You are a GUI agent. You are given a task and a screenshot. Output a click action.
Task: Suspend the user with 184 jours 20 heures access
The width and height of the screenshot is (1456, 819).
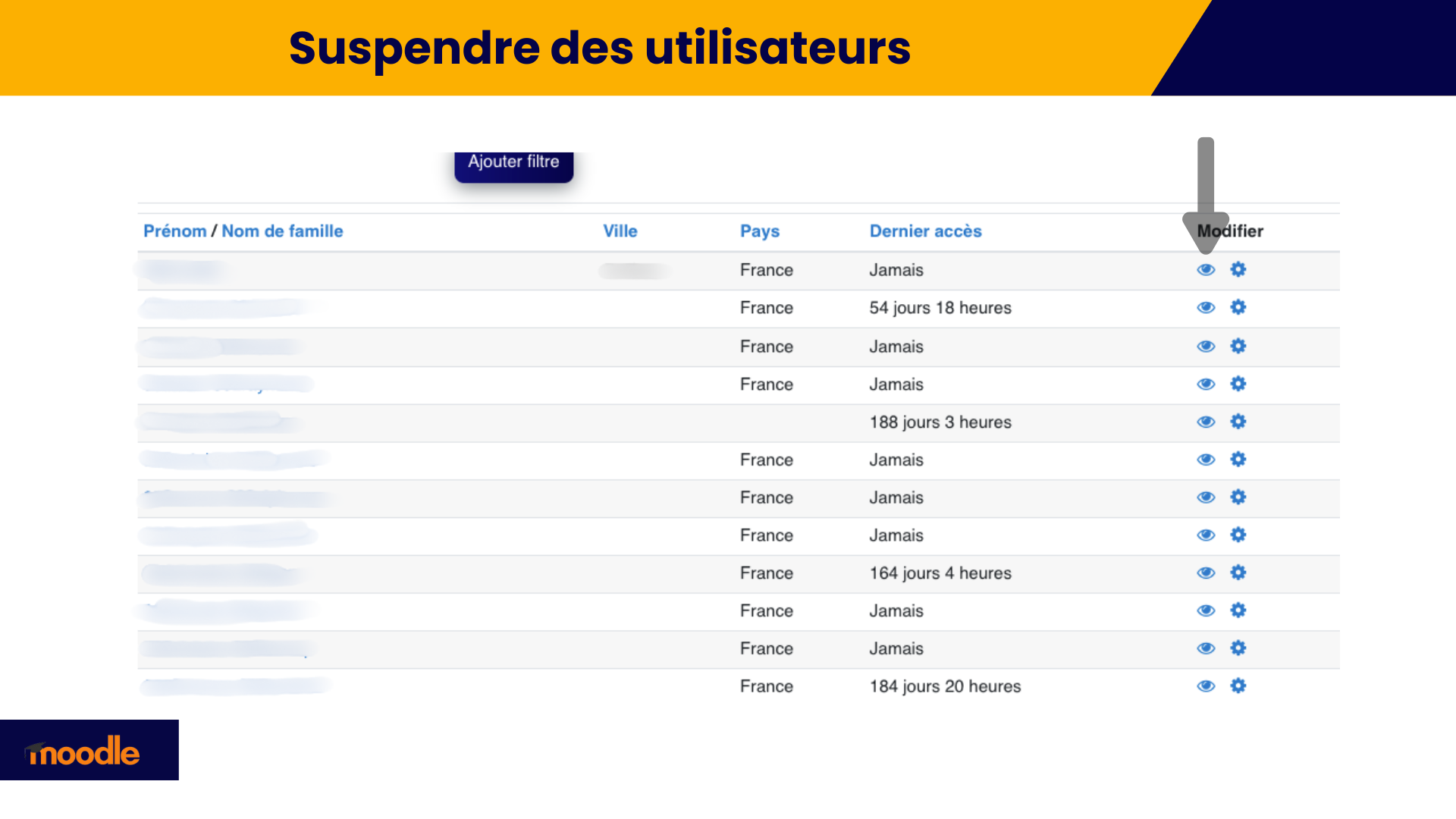click(x=1206, y=686)
